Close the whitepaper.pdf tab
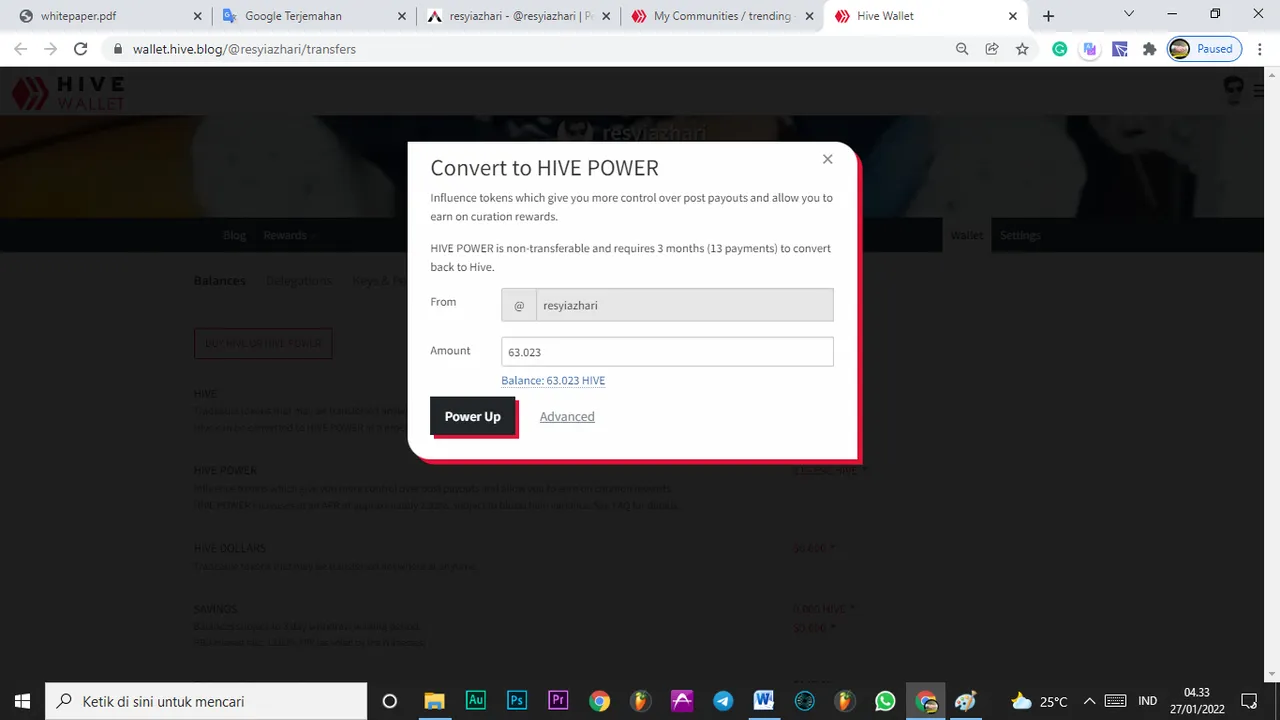Viewport: 1280px width, 720px height. (x=197, y=16)
